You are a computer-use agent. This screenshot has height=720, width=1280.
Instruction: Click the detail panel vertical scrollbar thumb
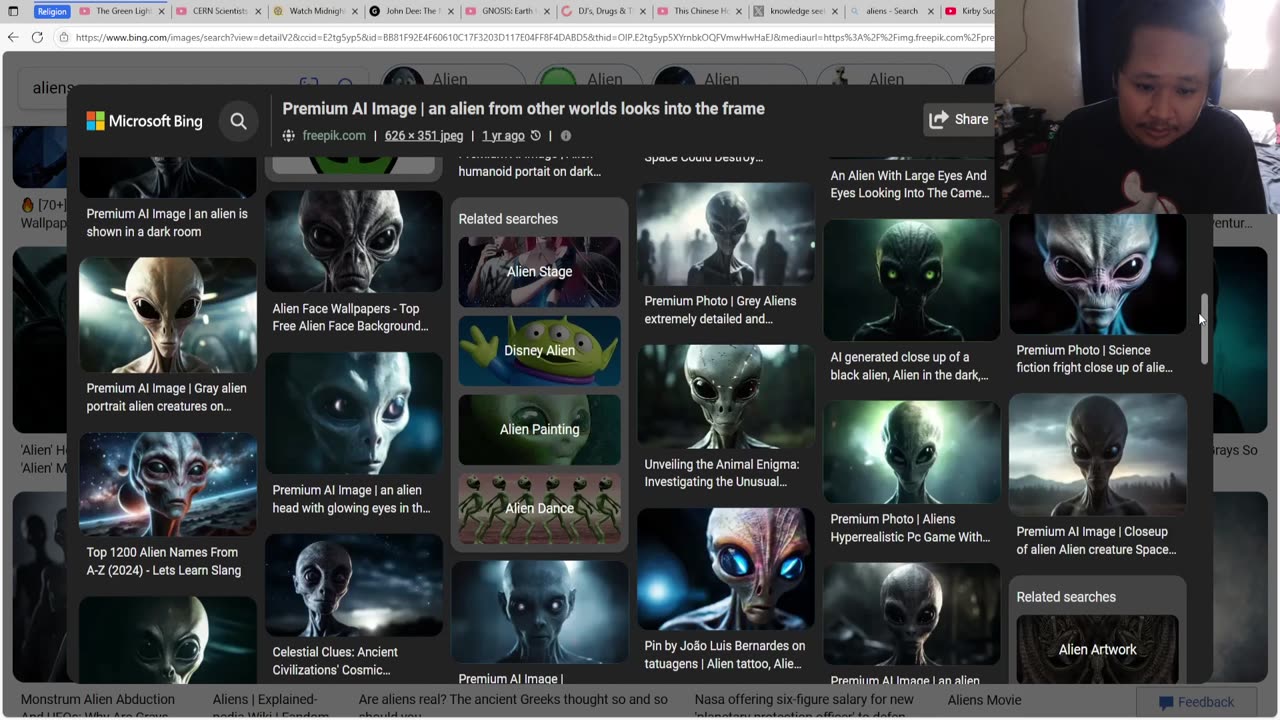coord(1204,329)
